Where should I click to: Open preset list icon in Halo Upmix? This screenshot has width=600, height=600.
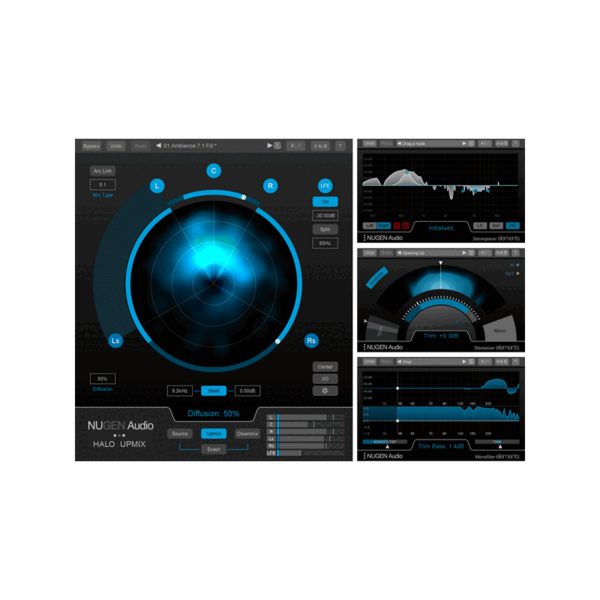[277, 146]
